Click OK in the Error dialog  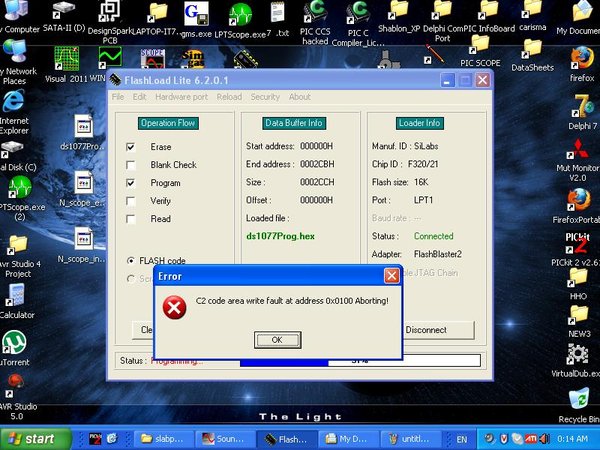(277, 340)
